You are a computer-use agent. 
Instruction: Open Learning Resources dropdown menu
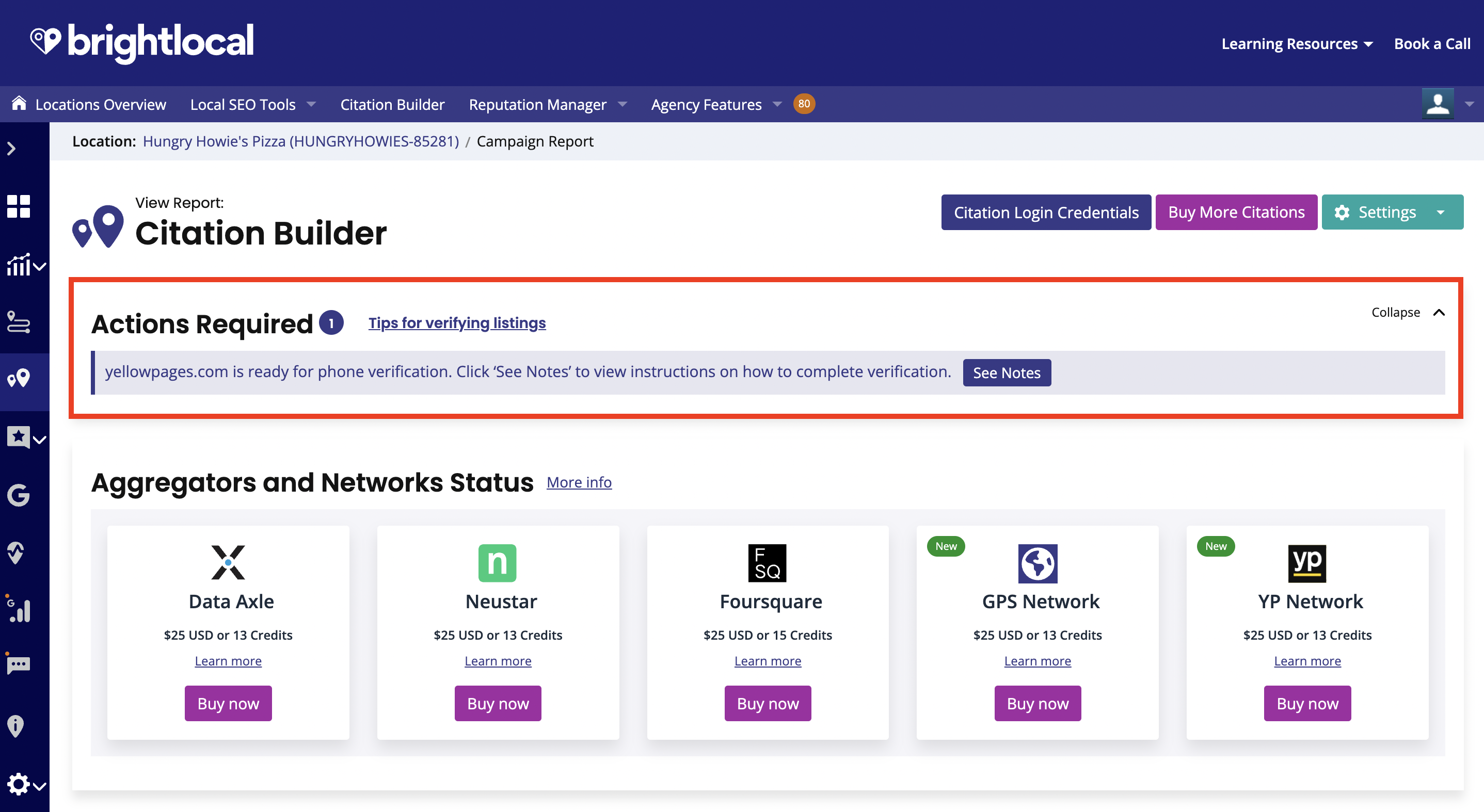pyautogui.click(x=1297, y=44)
